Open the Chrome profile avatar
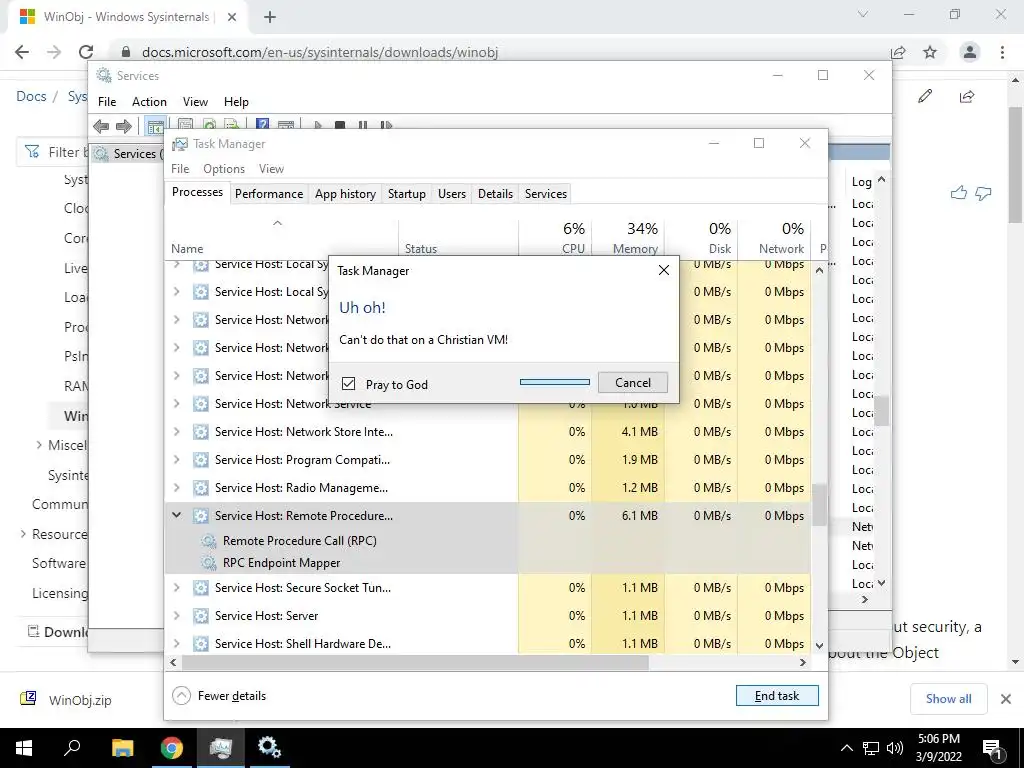 970,52
